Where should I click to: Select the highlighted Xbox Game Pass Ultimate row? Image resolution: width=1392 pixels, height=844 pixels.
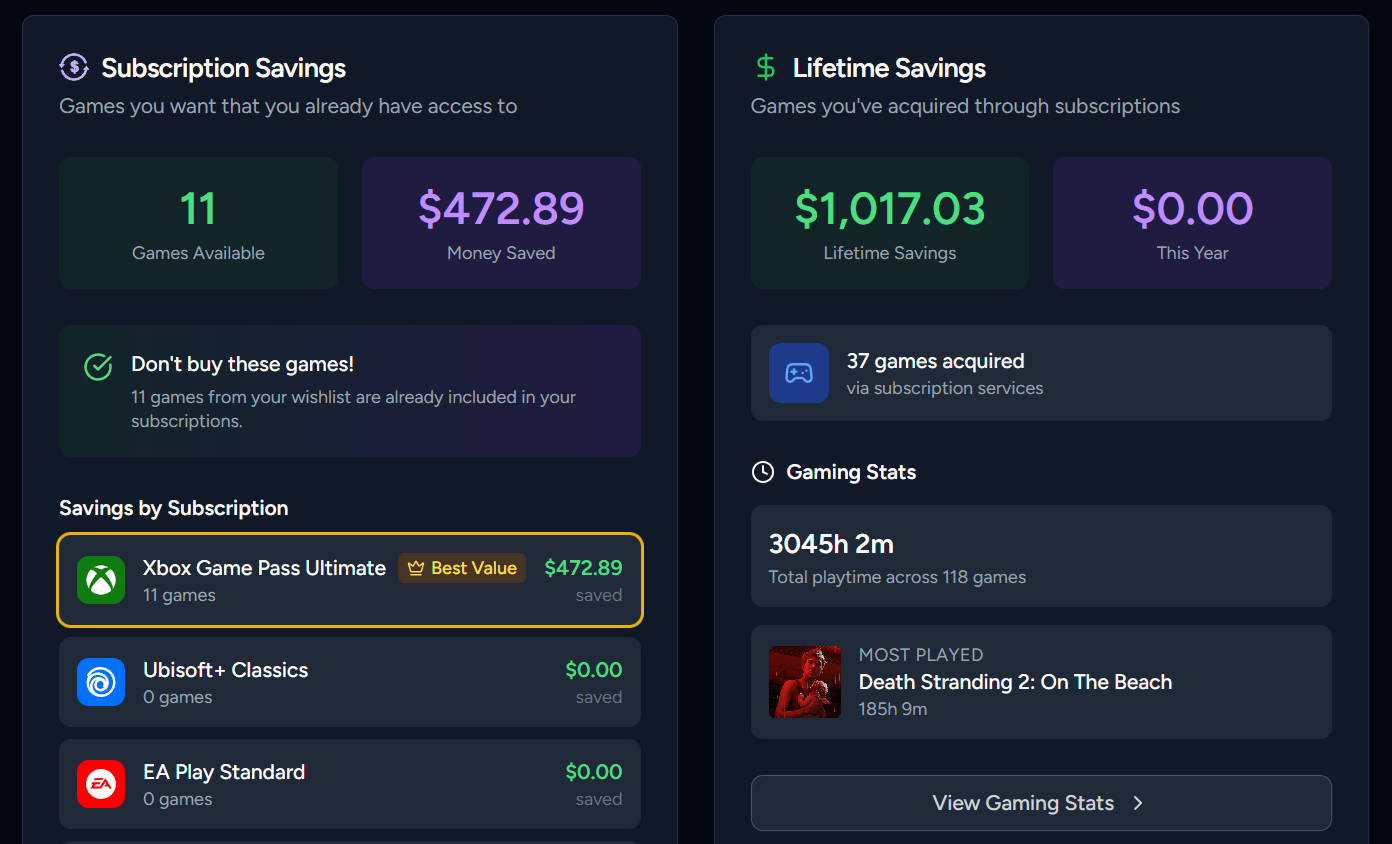[350, 580]
